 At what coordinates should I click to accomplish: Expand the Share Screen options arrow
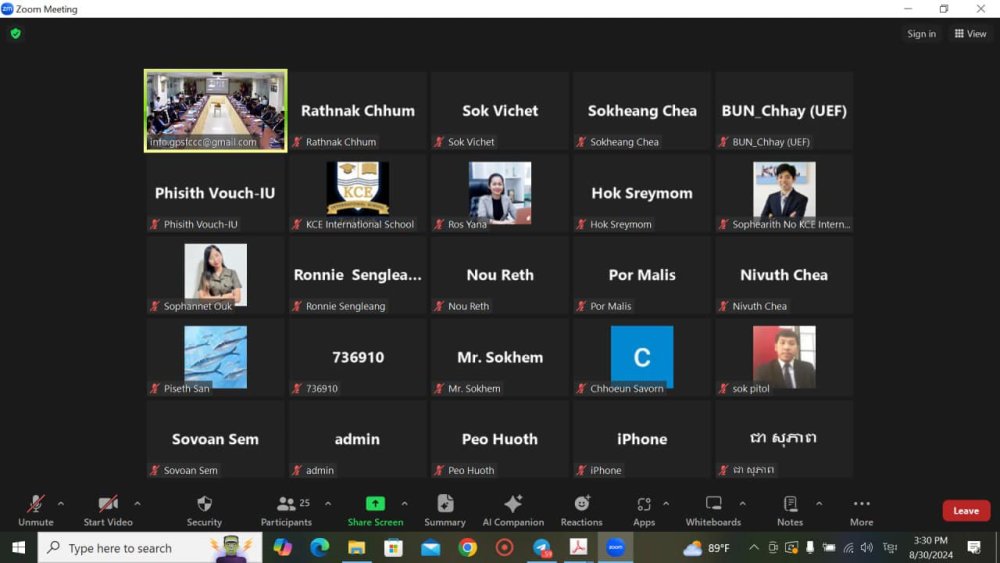404,503
